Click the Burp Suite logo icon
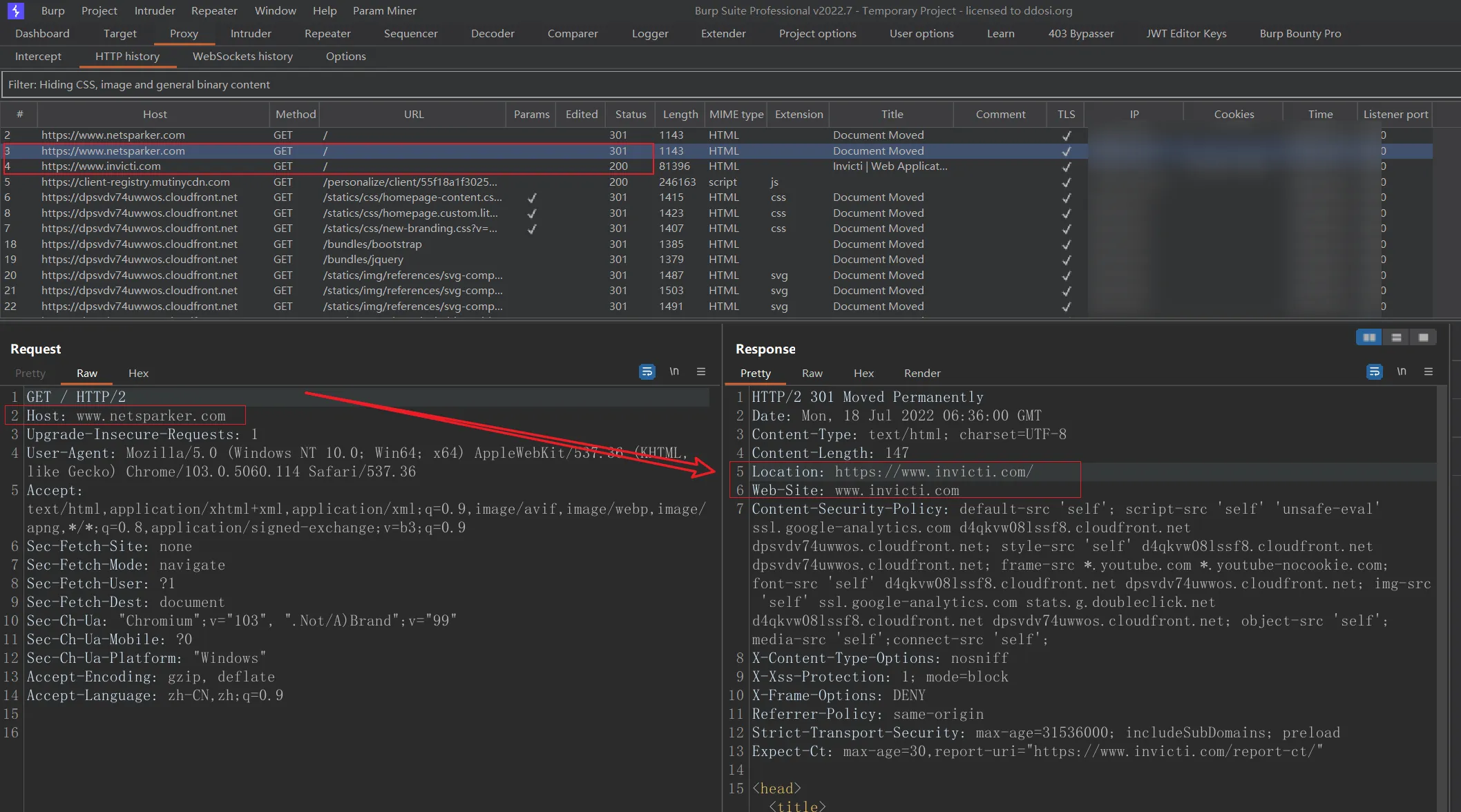1461x812 pixels. coord(15,10)
